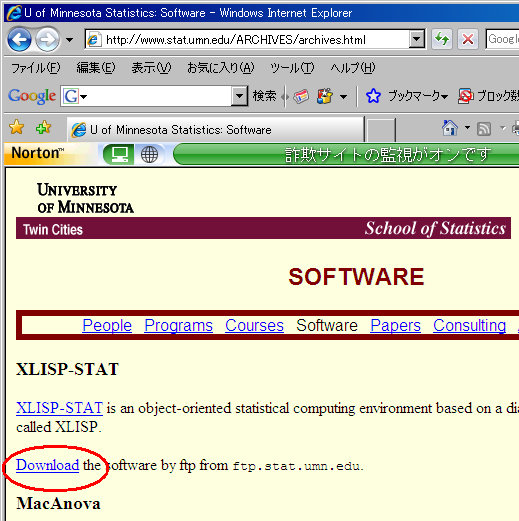The width and height of the screenshot is (519, 521).
Task: Follow the XLISP-STAT hyperlink
Action: click(x=59, y=408)
